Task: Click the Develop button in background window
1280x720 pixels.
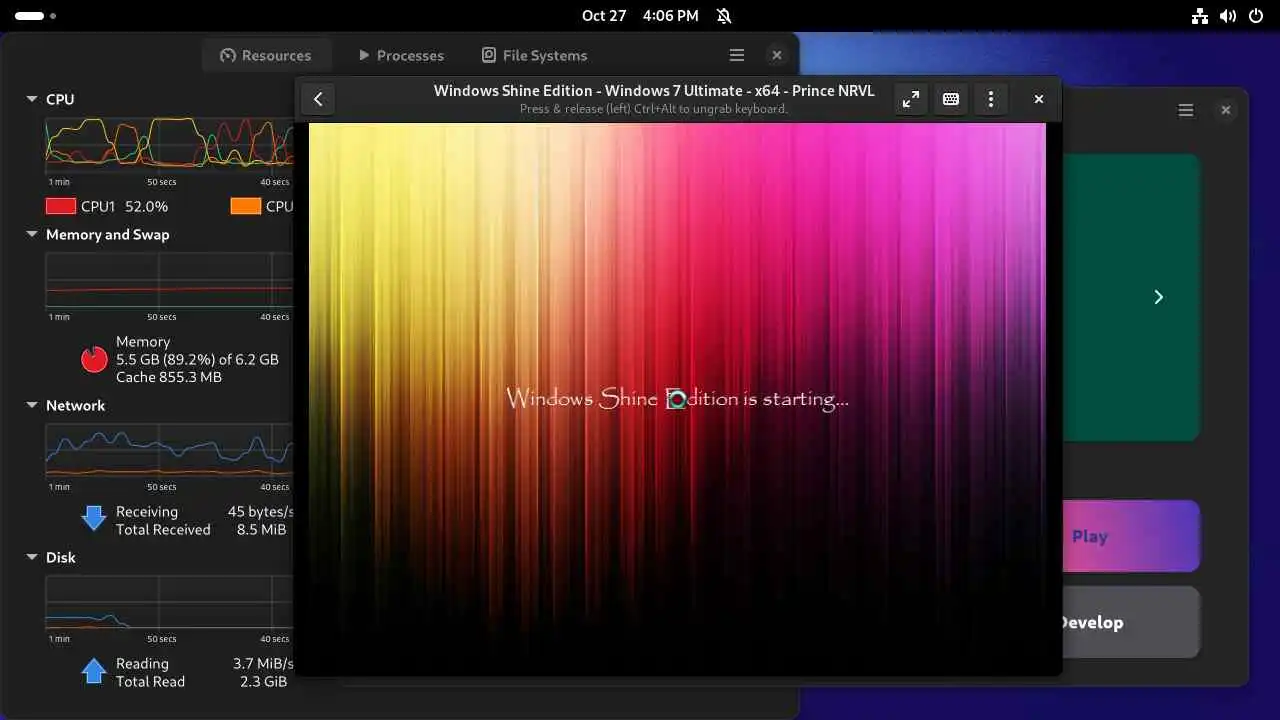Action: tap(1130, 622)
